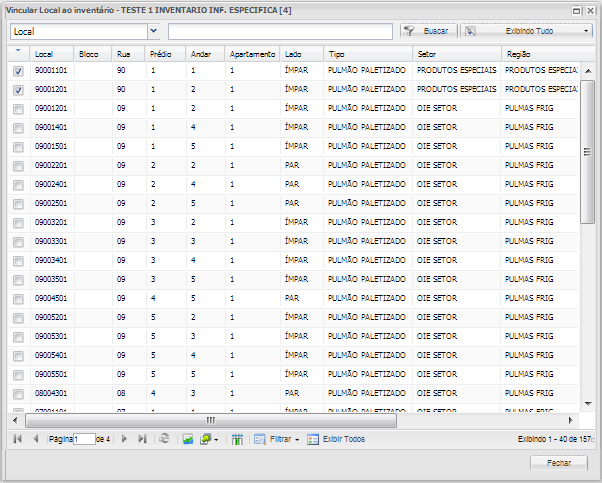Viewport: 602px width, 483px height.
Task: Sort by the Local column header
Action: (x=52, y=54)
